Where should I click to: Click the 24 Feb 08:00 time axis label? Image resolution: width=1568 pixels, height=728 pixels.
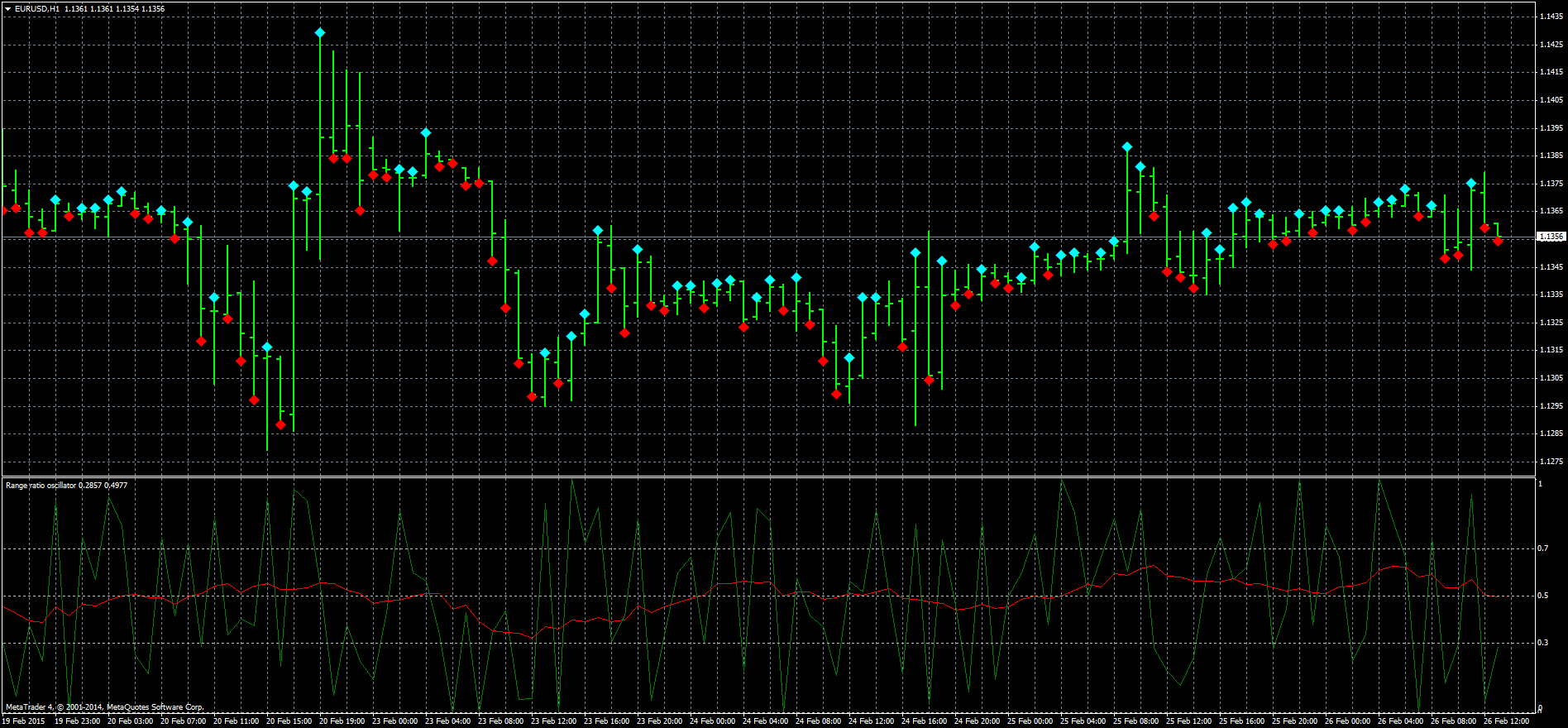818,721
